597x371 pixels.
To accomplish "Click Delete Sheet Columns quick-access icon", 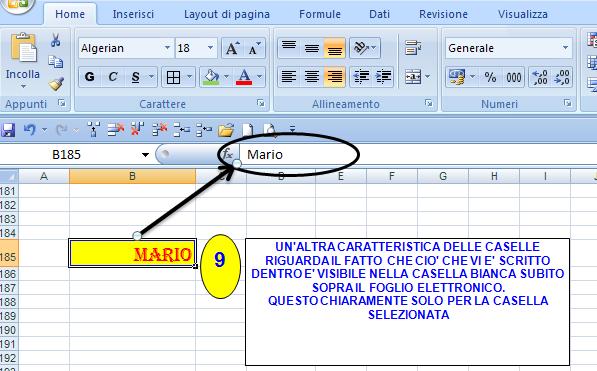I will [137, 130].
